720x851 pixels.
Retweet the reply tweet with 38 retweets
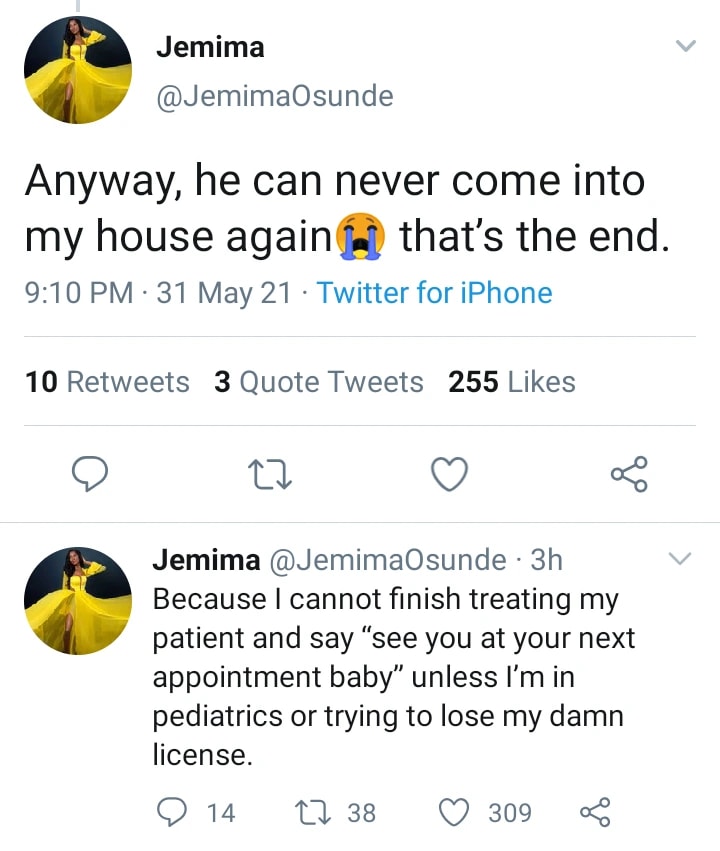click(313, 812)
